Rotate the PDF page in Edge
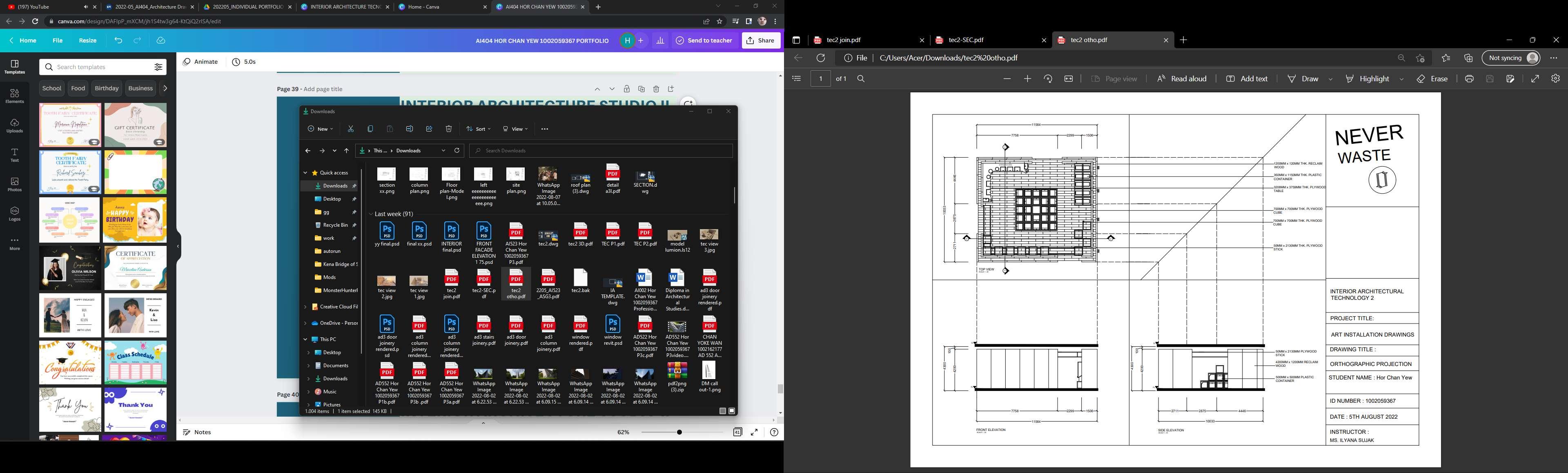 pyautogui.click(x=1047, y=79)
